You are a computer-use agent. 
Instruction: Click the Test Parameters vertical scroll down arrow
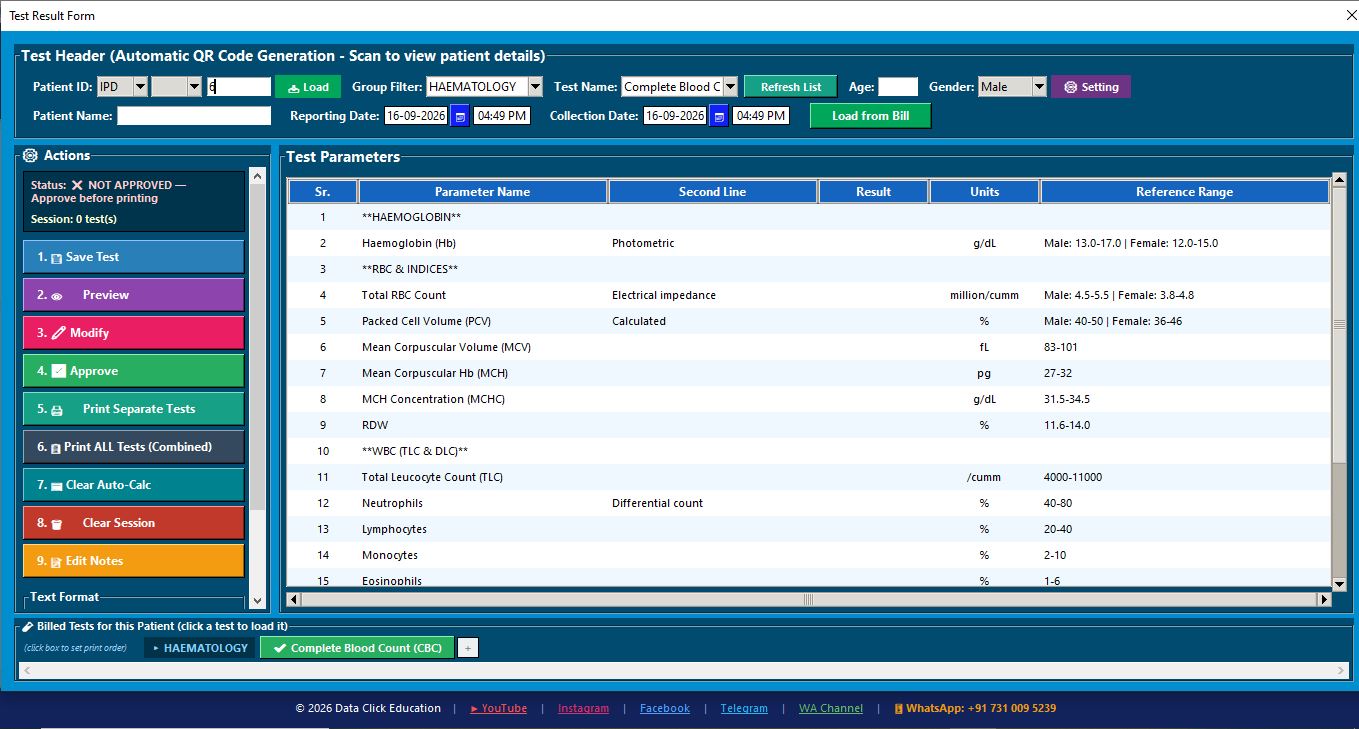tap(1340, 583)
